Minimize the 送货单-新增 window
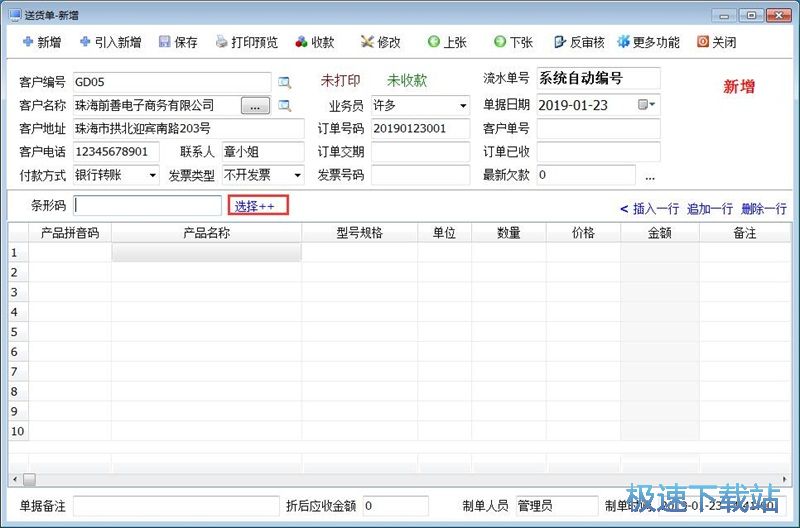Screen dimensions: 800x528 724,15
